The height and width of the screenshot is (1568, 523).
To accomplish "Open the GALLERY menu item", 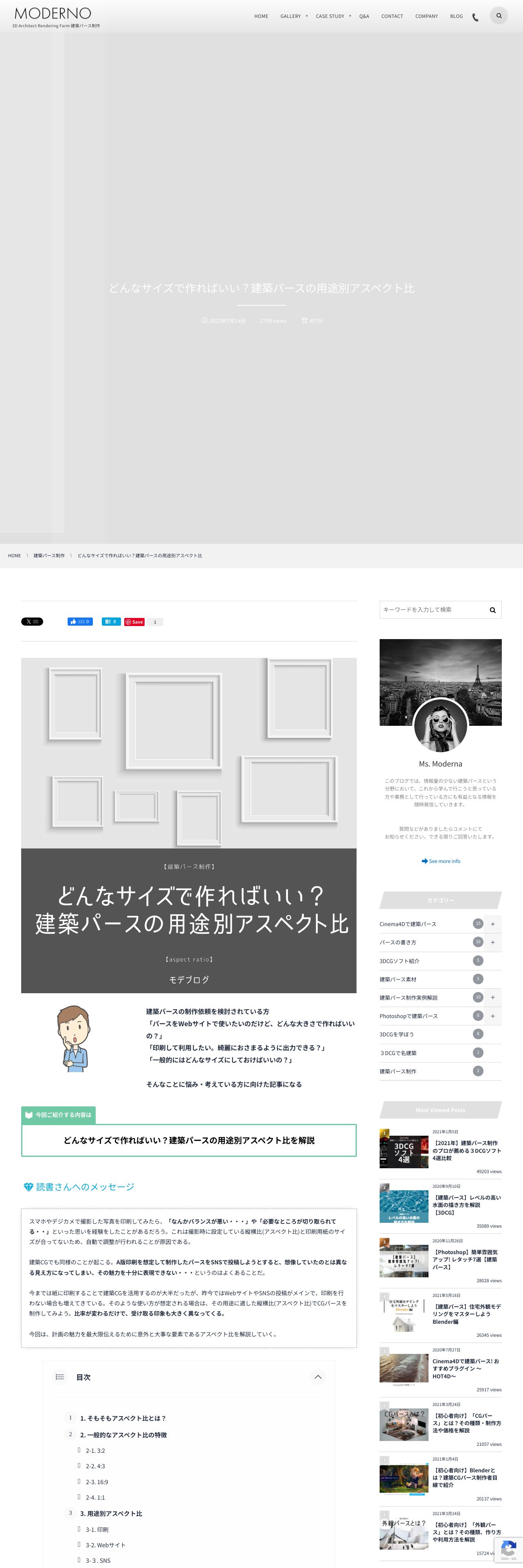I will click(290, 16).
